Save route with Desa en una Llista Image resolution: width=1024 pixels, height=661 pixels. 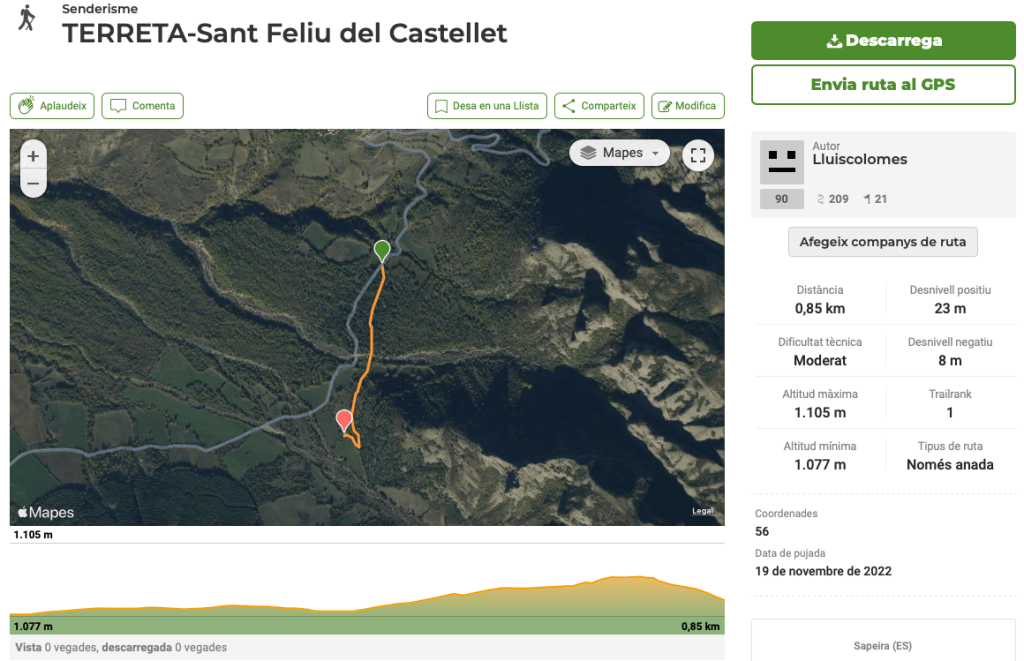[x=487, y=106]
